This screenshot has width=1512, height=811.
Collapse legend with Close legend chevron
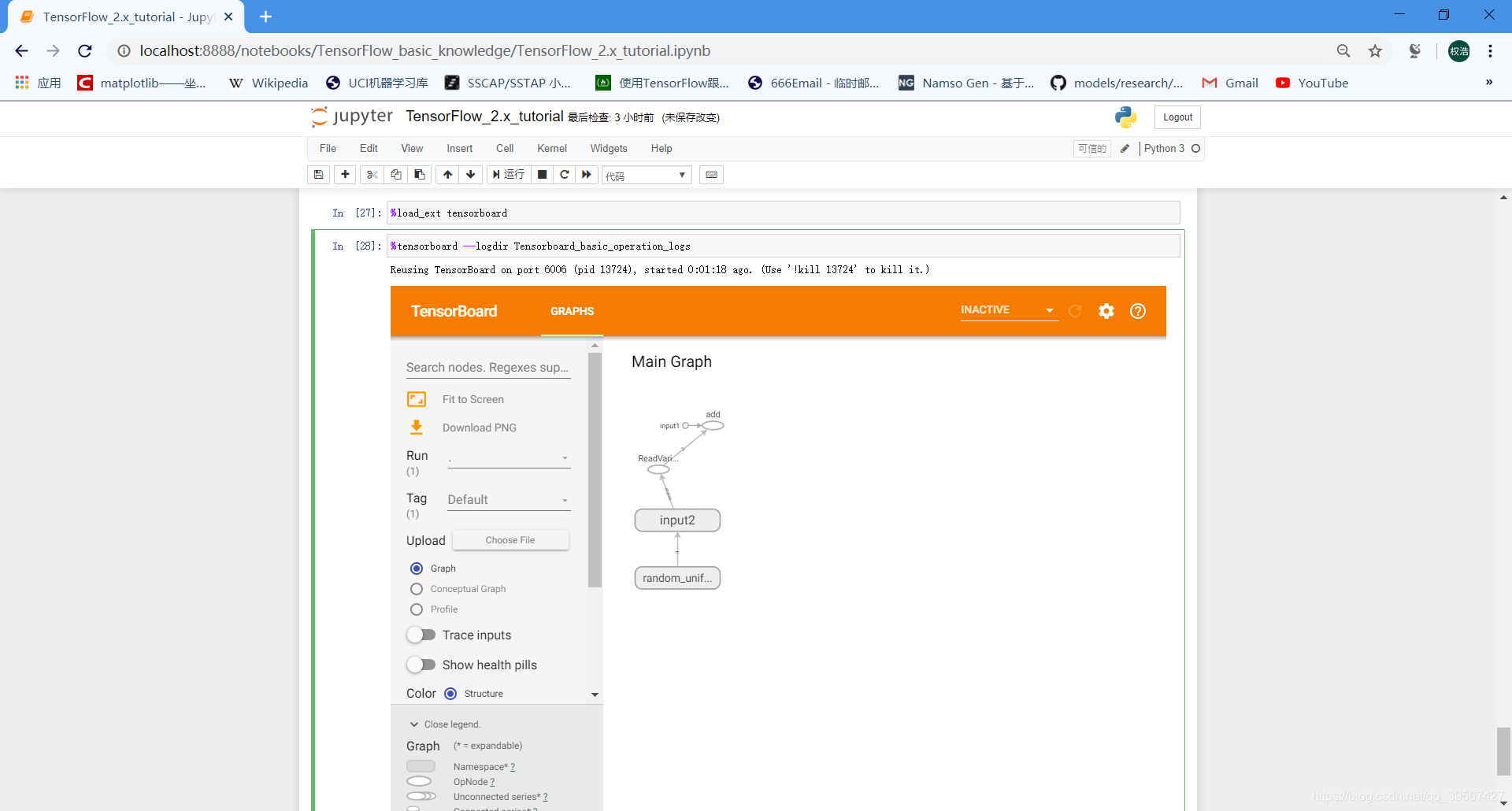pos(414,724)
